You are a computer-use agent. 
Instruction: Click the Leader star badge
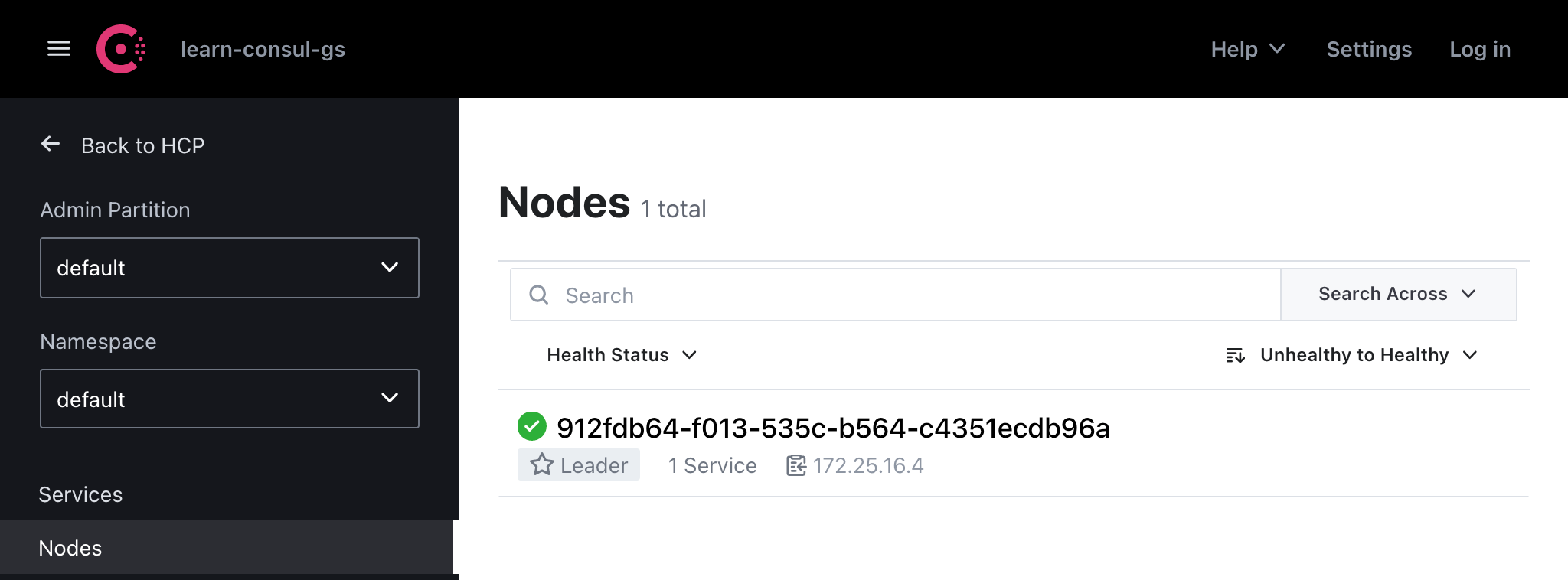point(579,465)
